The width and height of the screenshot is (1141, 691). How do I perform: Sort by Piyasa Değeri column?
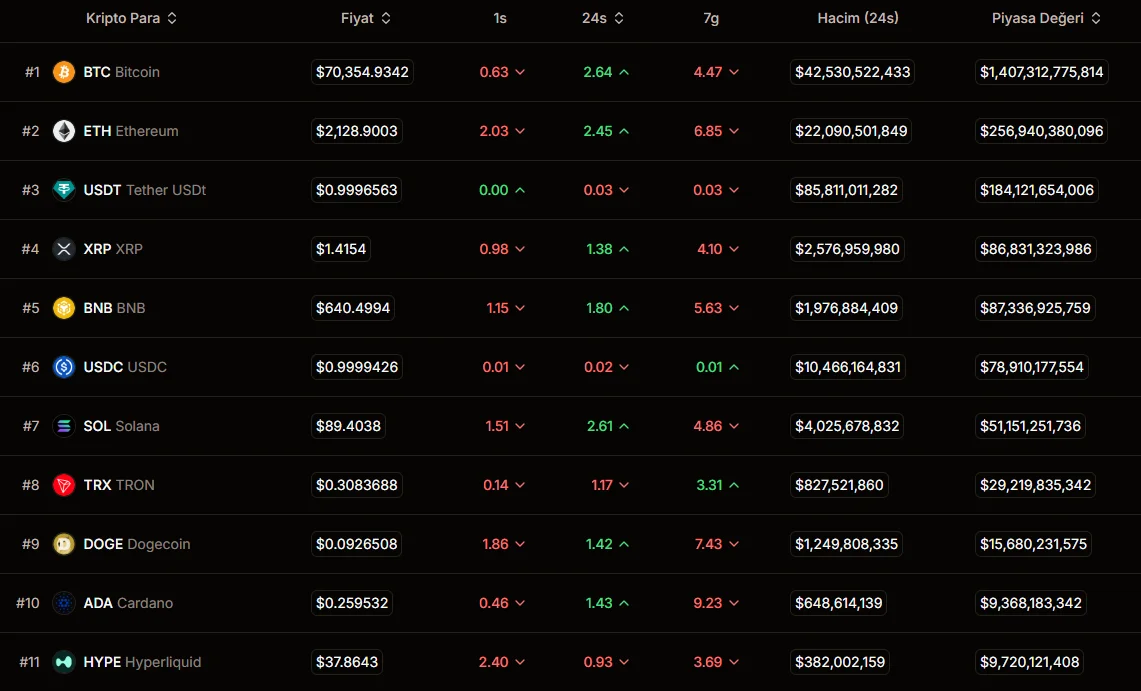pos(1046,18)
